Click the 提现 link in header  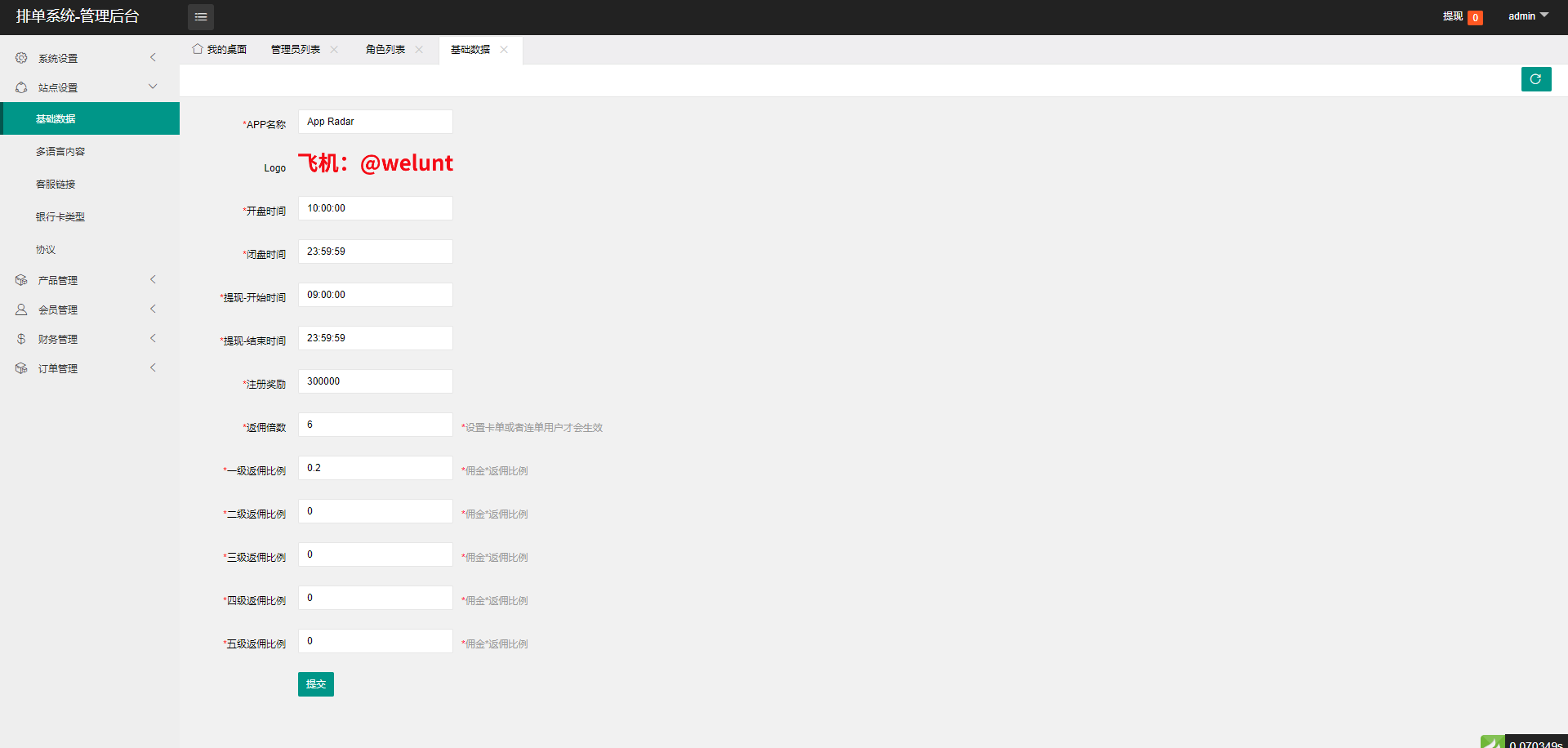coord(1452,16)
